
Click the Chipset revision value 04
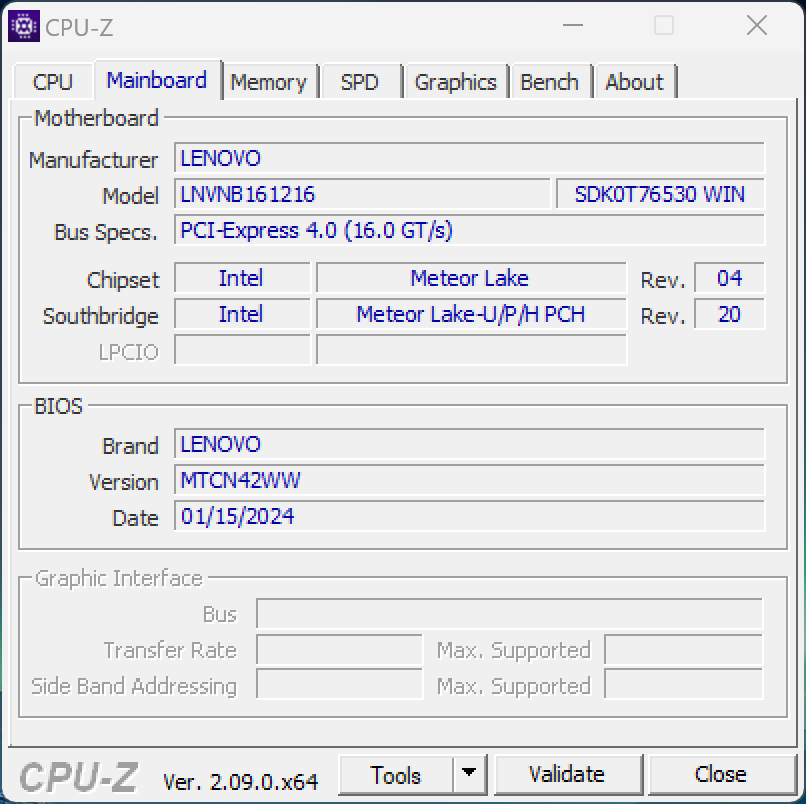[729, 278]
